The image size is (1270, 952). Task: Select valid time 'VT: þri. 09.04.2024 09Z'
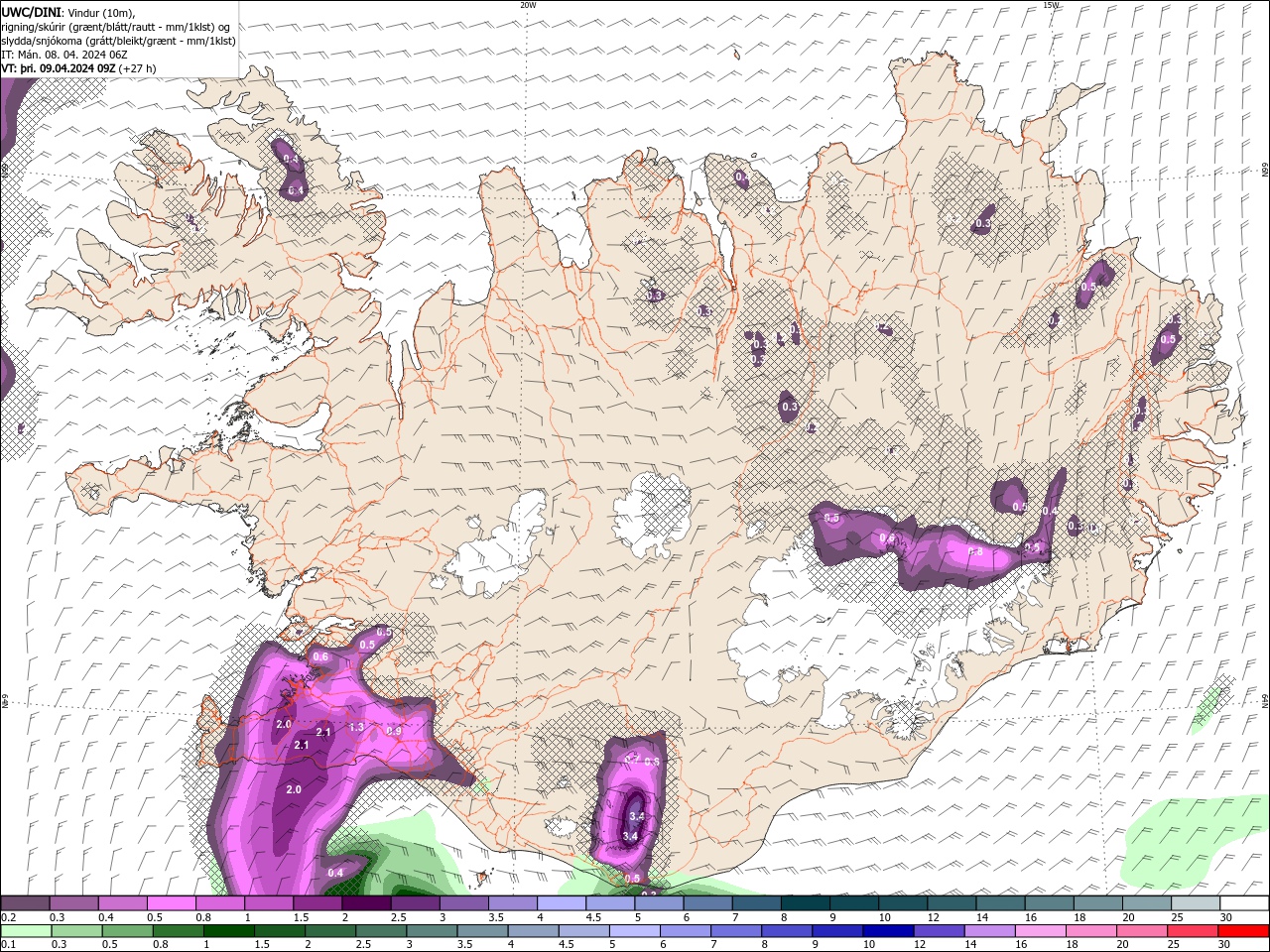pyautogui.click(x=60, y=68)
